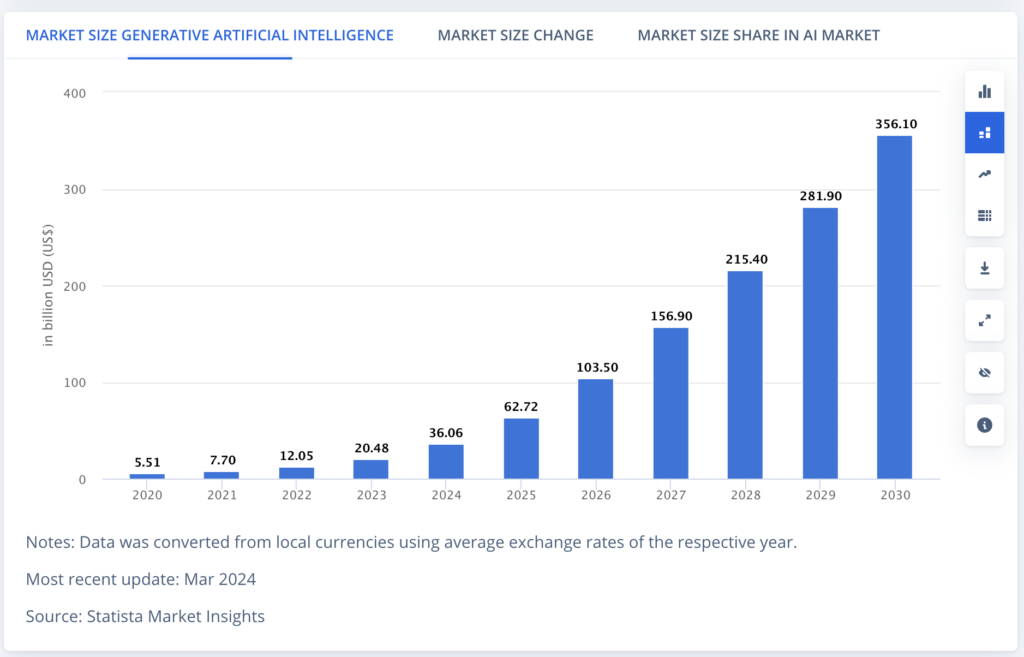Click the highlighted stacked chart icon
This screenshot has height=657, width=1024.
pyautogui.click(x=984, y=133)
